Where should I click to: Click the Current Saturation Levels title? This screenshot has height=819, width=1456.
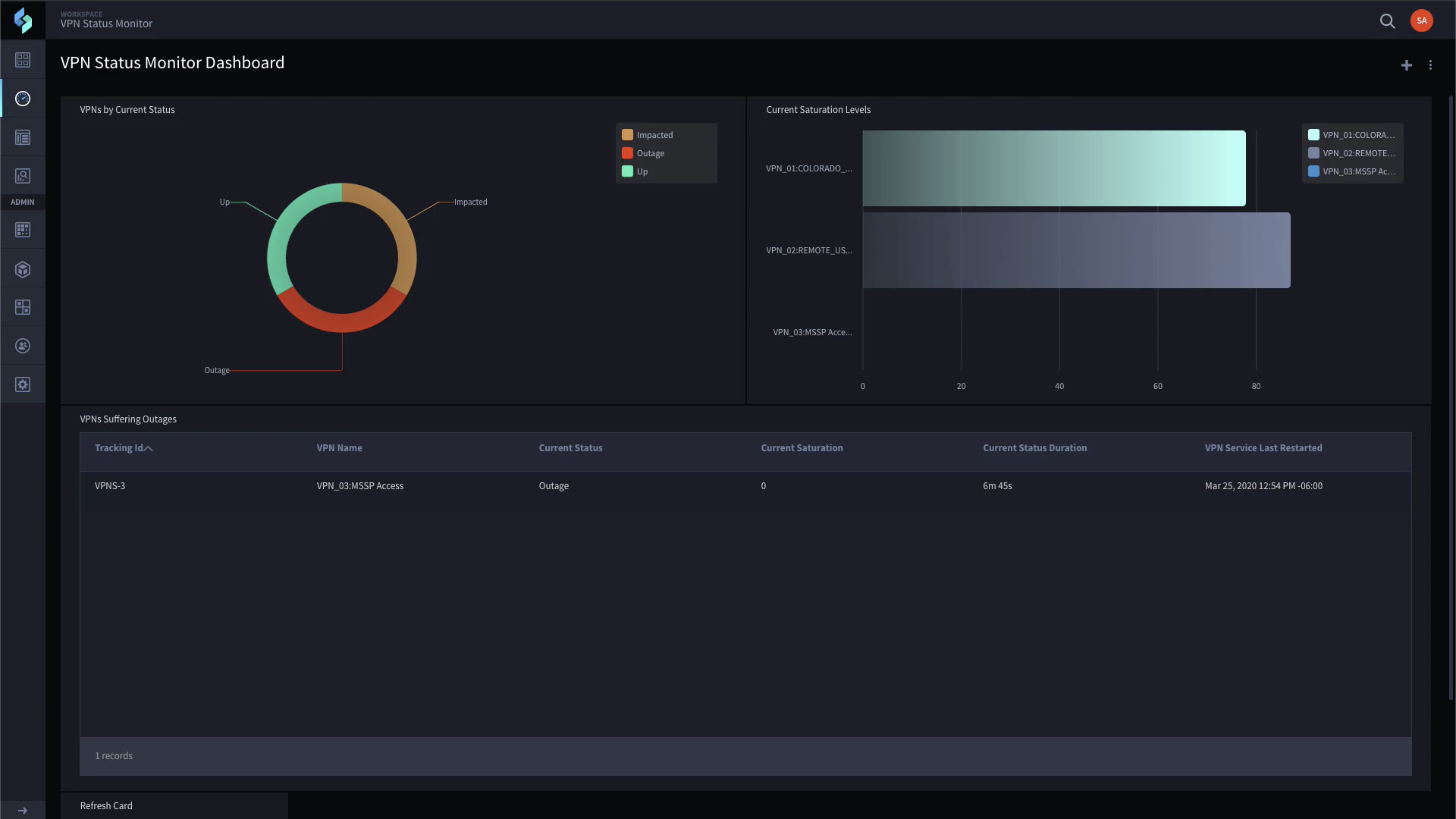click(x=818, y=110)
